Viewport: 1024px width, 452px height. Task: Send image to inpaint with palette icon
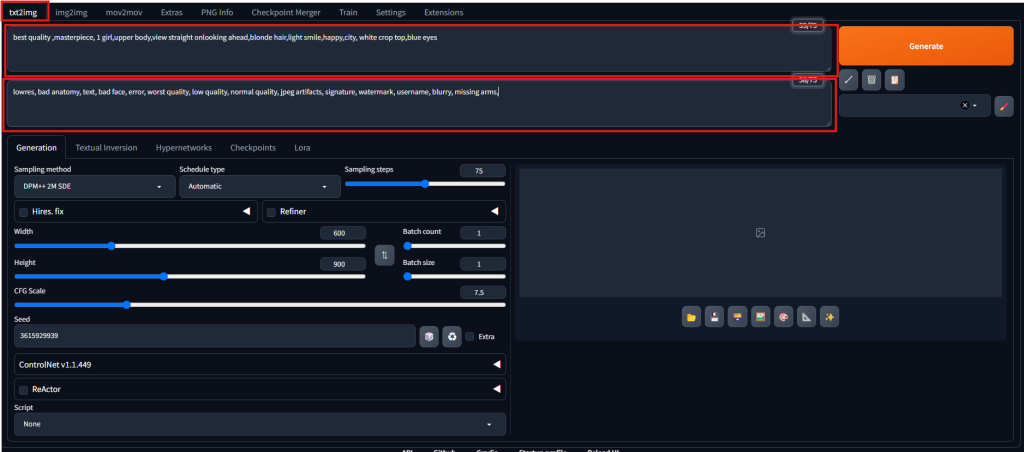pos(783,317)
